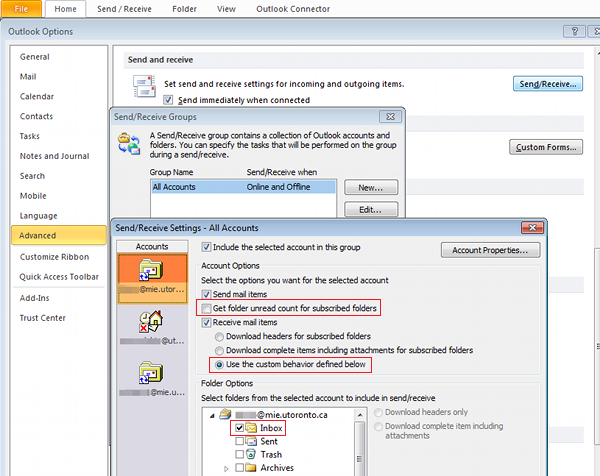Switch to the Home ribbon tab

click(65, 9)
